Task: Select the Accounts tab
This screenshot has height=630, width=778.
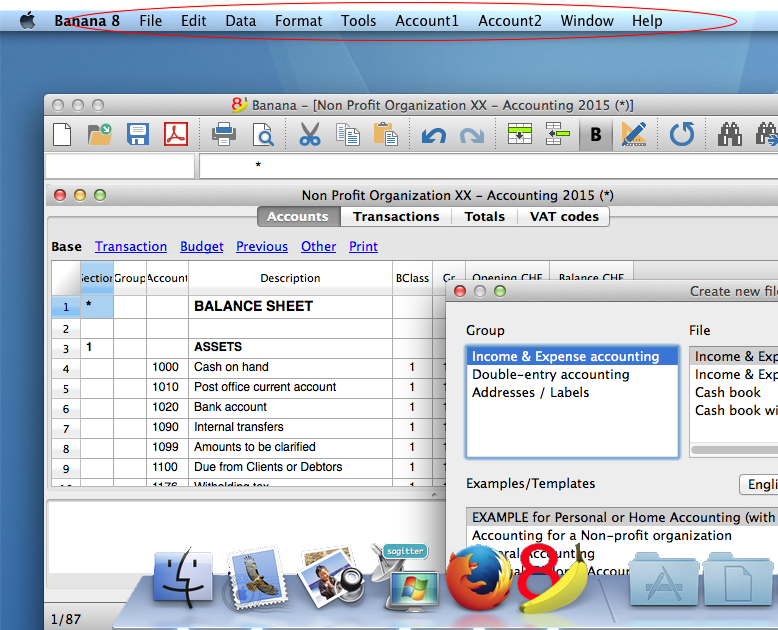Action: click(x=298, y=217)
